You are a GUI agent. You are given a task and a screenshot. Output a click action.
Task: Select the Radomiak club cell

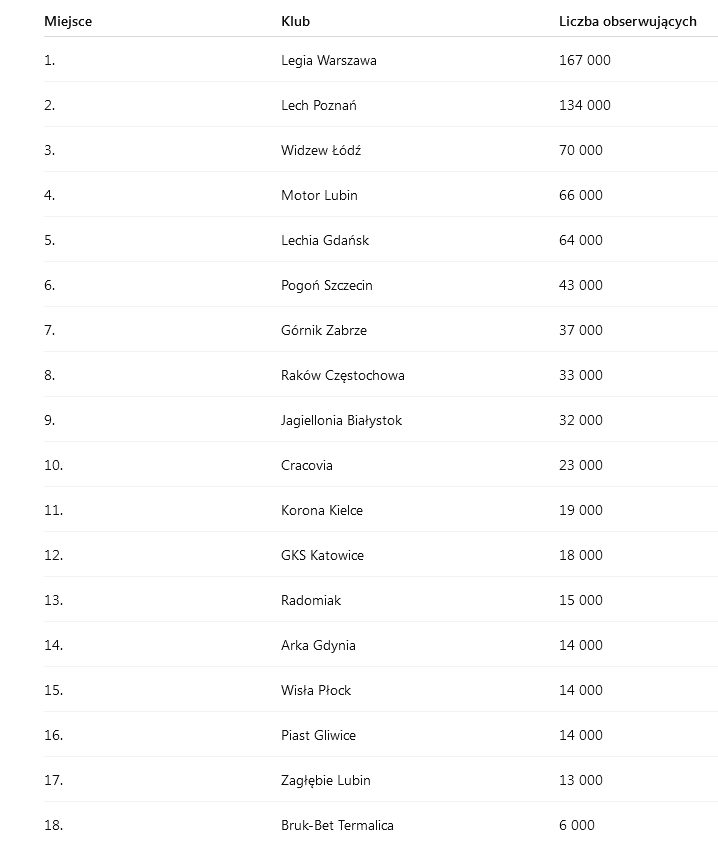pyautogui.click(x=311, y=600)
